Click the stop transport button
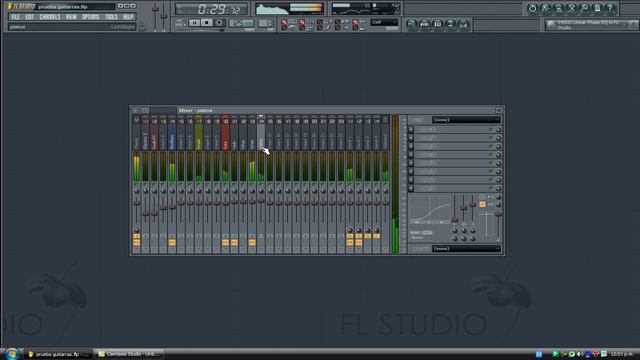 click(207, 23)
